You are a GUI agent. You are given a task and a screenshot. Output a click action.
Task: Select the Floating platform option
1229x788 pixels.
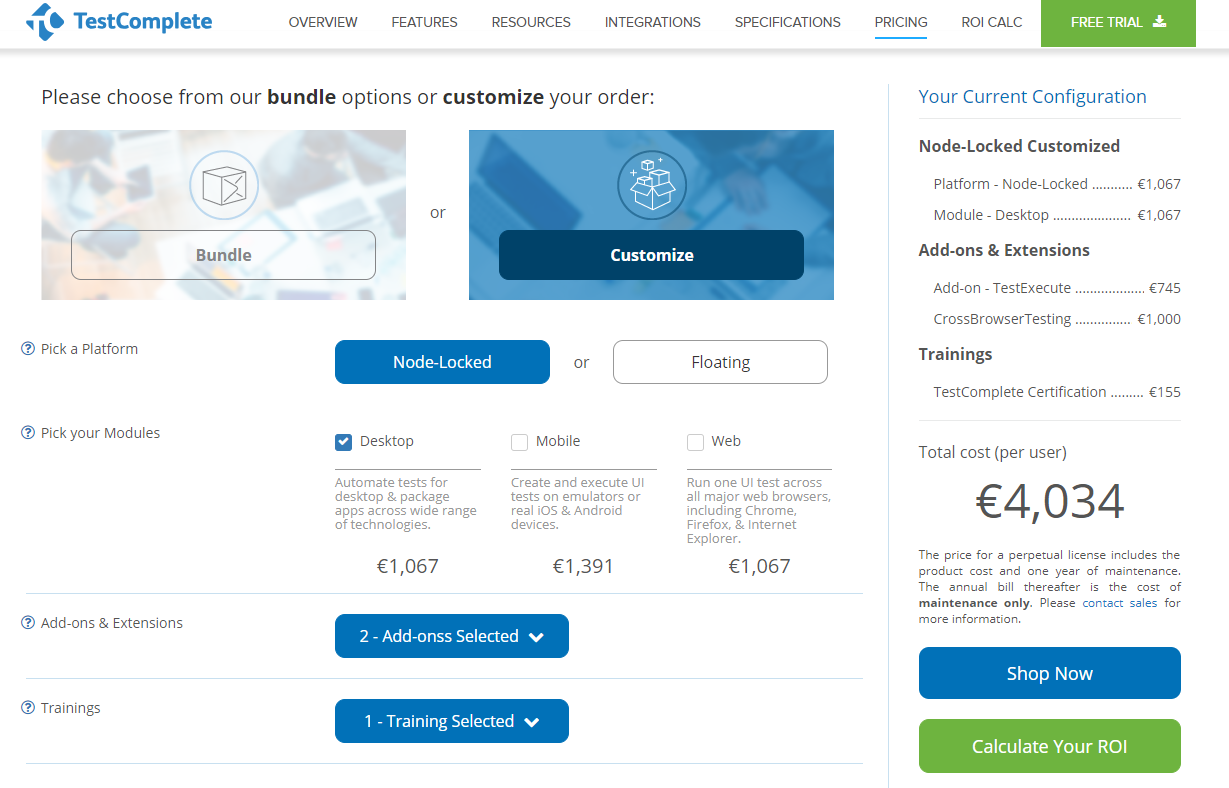(720, 362)
